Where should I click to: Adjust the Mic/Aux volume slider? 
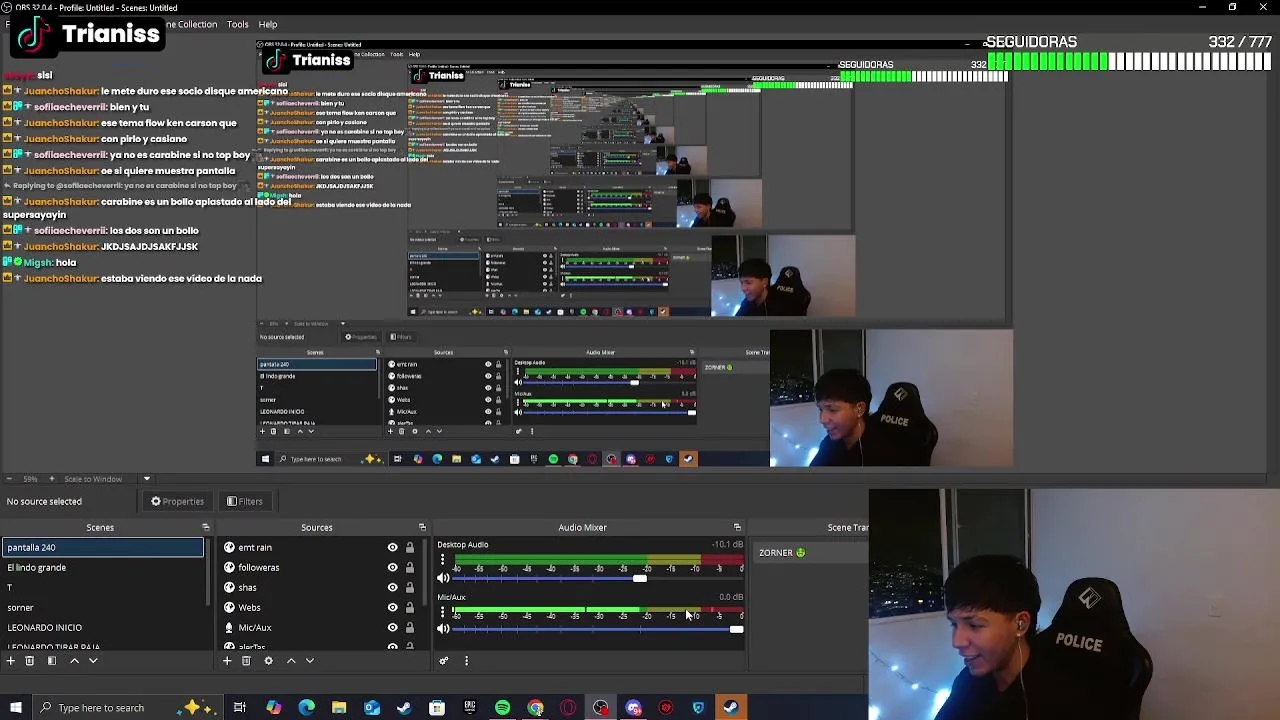point(737,629)
